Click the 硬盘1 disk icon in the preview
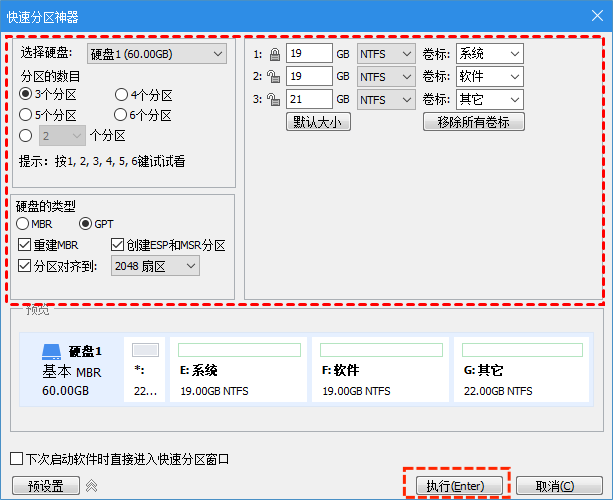This screenshot has height=500, width=613. coord(52,352)
